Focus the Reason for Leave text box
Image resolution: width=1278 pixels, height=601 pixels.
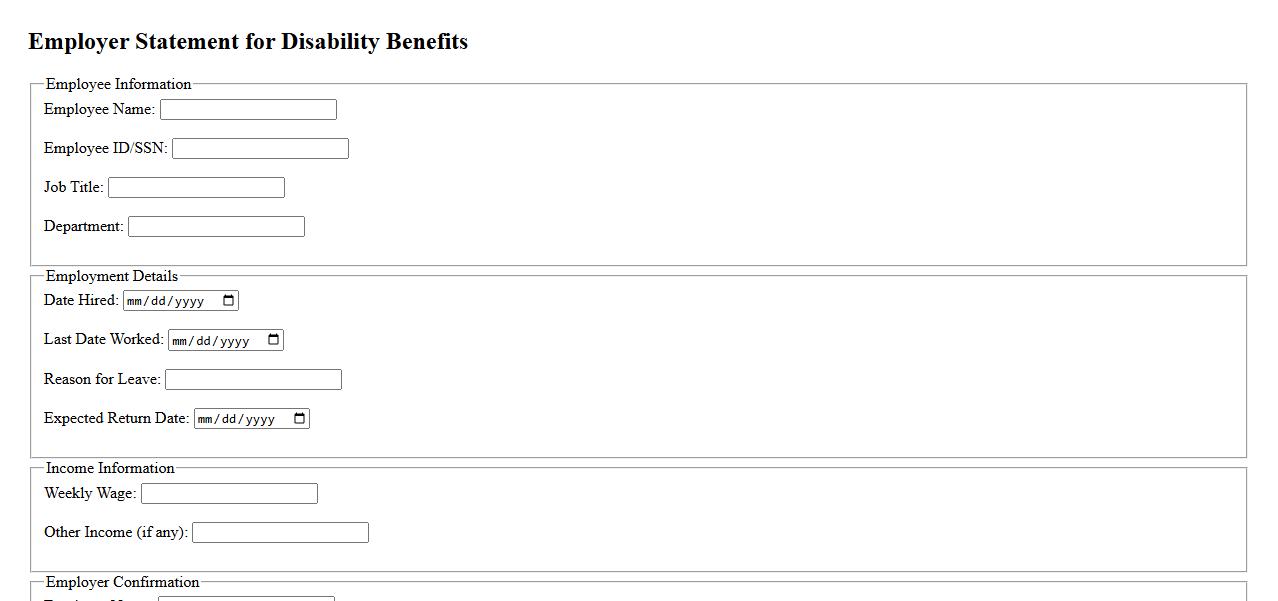[x=253, y=380]
